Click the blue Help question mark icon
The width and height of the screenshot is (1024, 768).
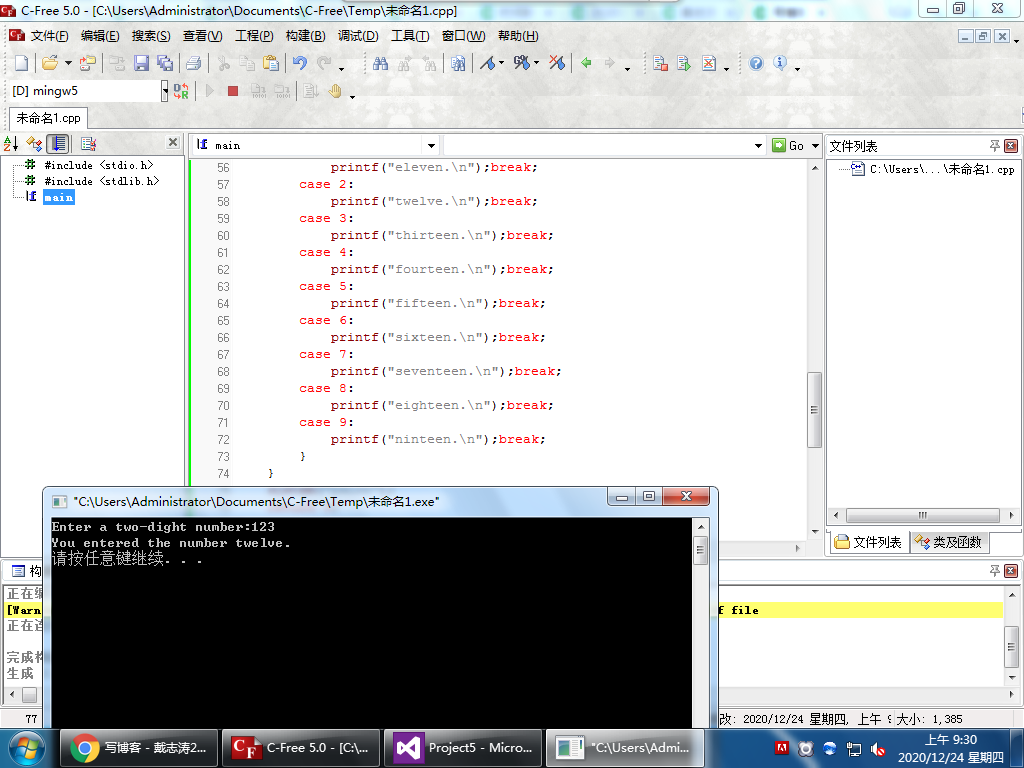pos(756,63)
